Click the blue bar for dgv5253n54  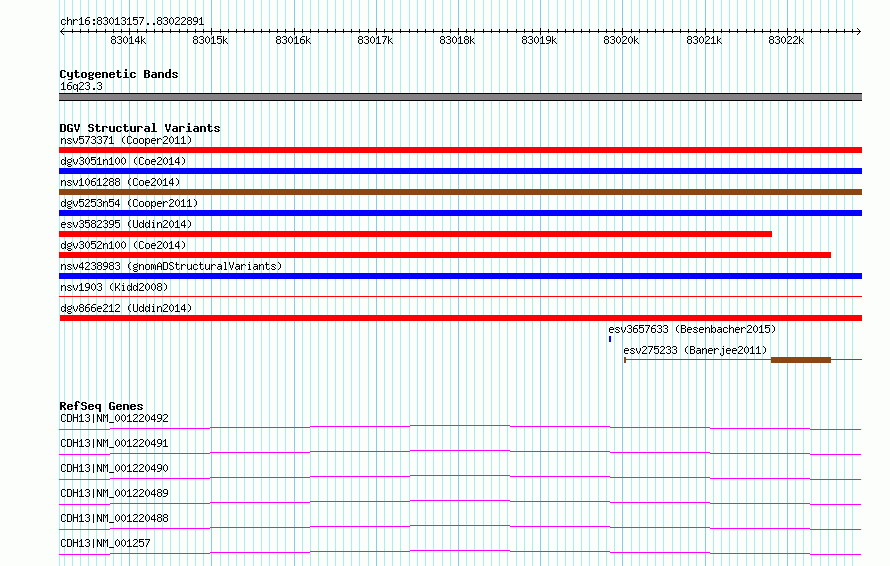tap(460, 213)
